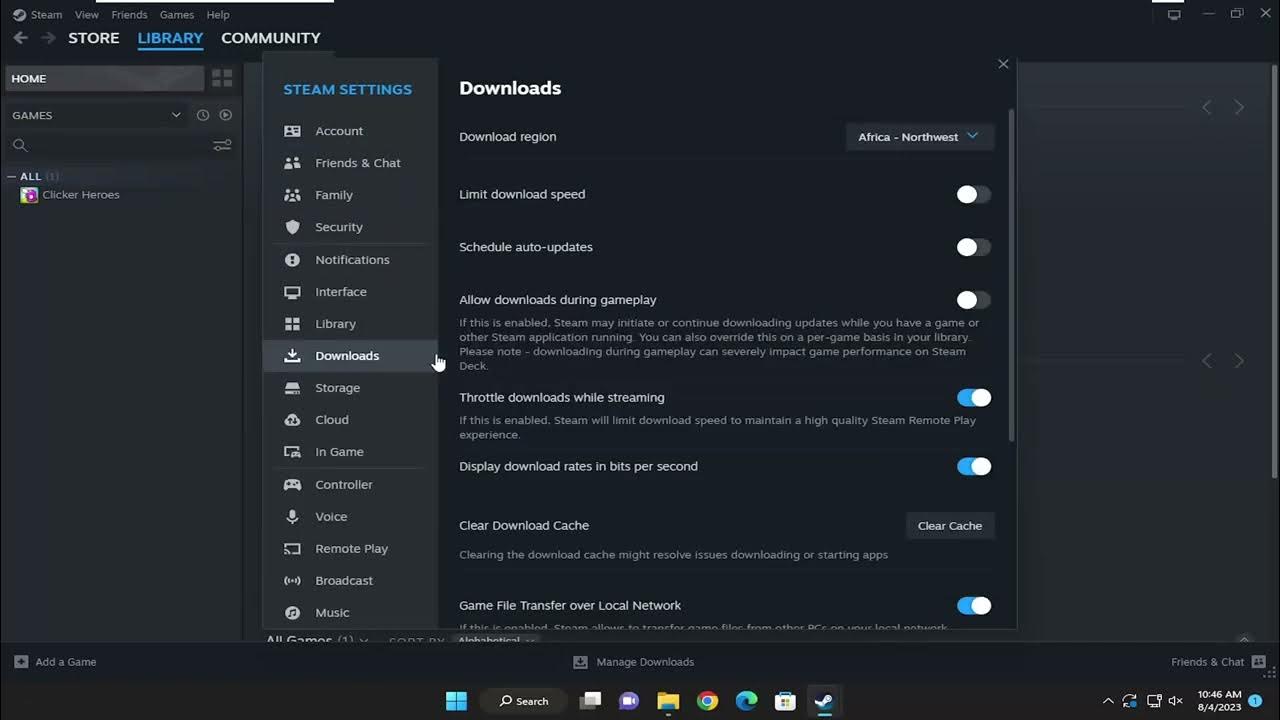Click the Family settings icon
Screen dimensions: 1280x720
pyautogui.click(x=292, y=195)
